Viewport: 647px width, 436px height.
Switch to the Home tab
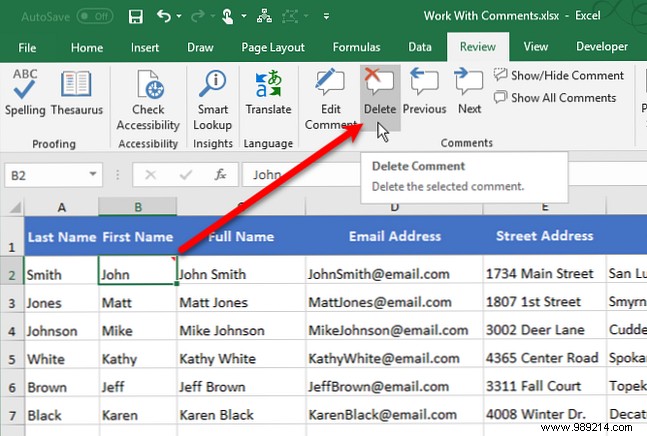(x=87, y=47)
